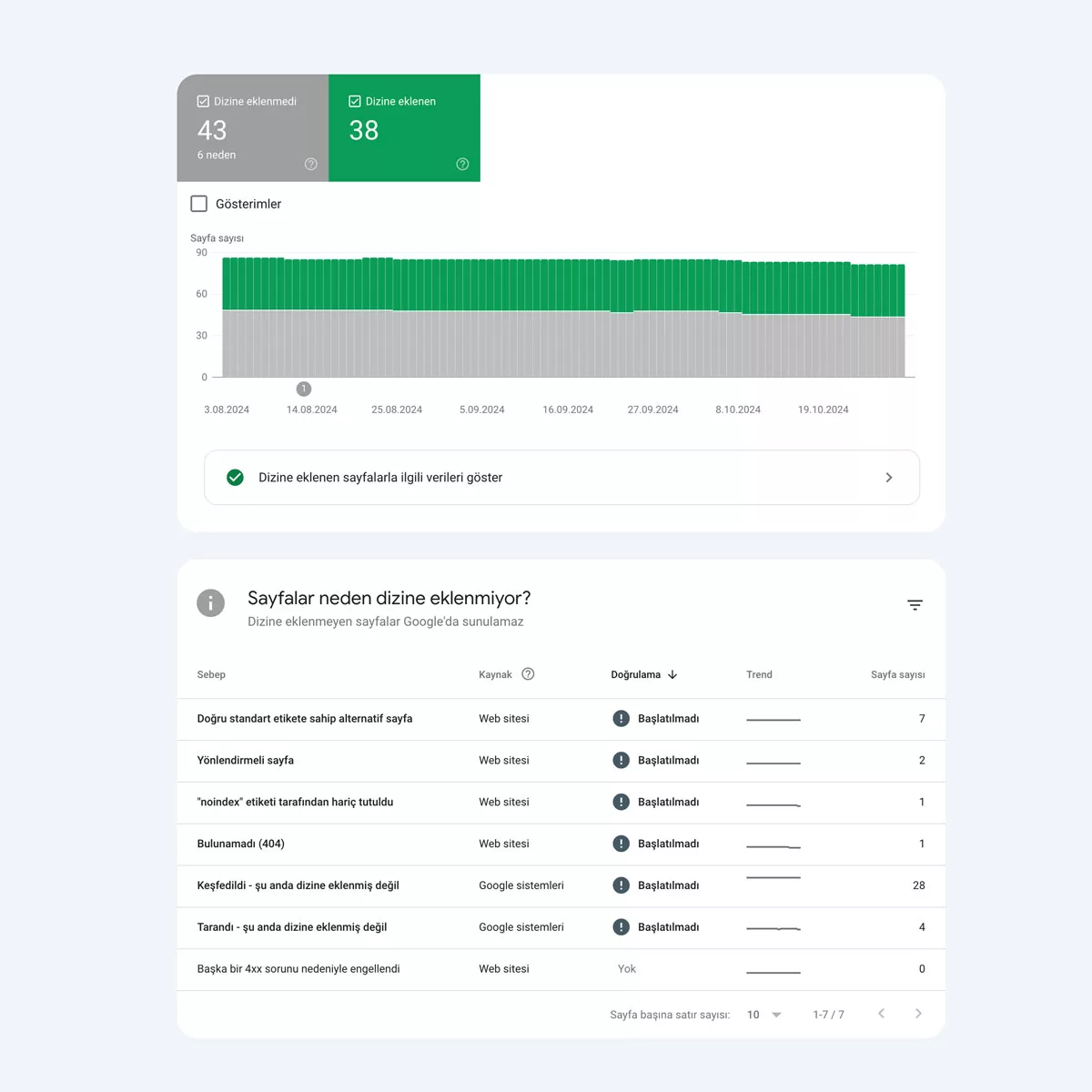Image resolution: width=1092 pixels, height=1092 pixels.
Task: Click the Trend column header
Action: (x=759, y=674)
